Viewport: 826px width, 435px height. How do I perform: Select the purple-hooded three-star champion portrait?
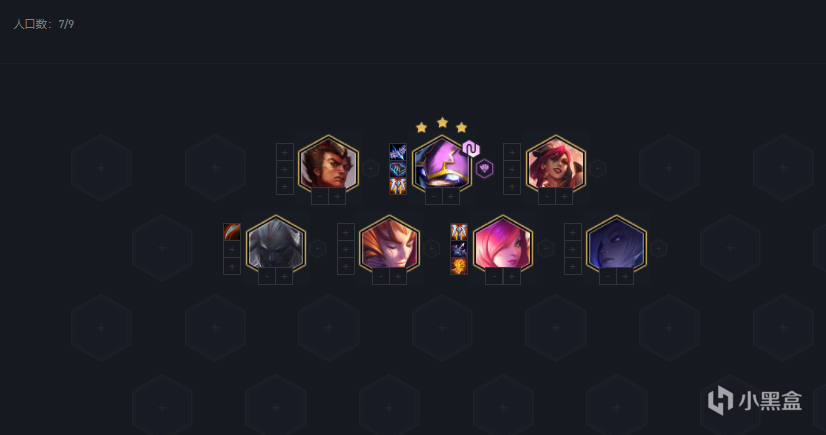click(441, 166)
